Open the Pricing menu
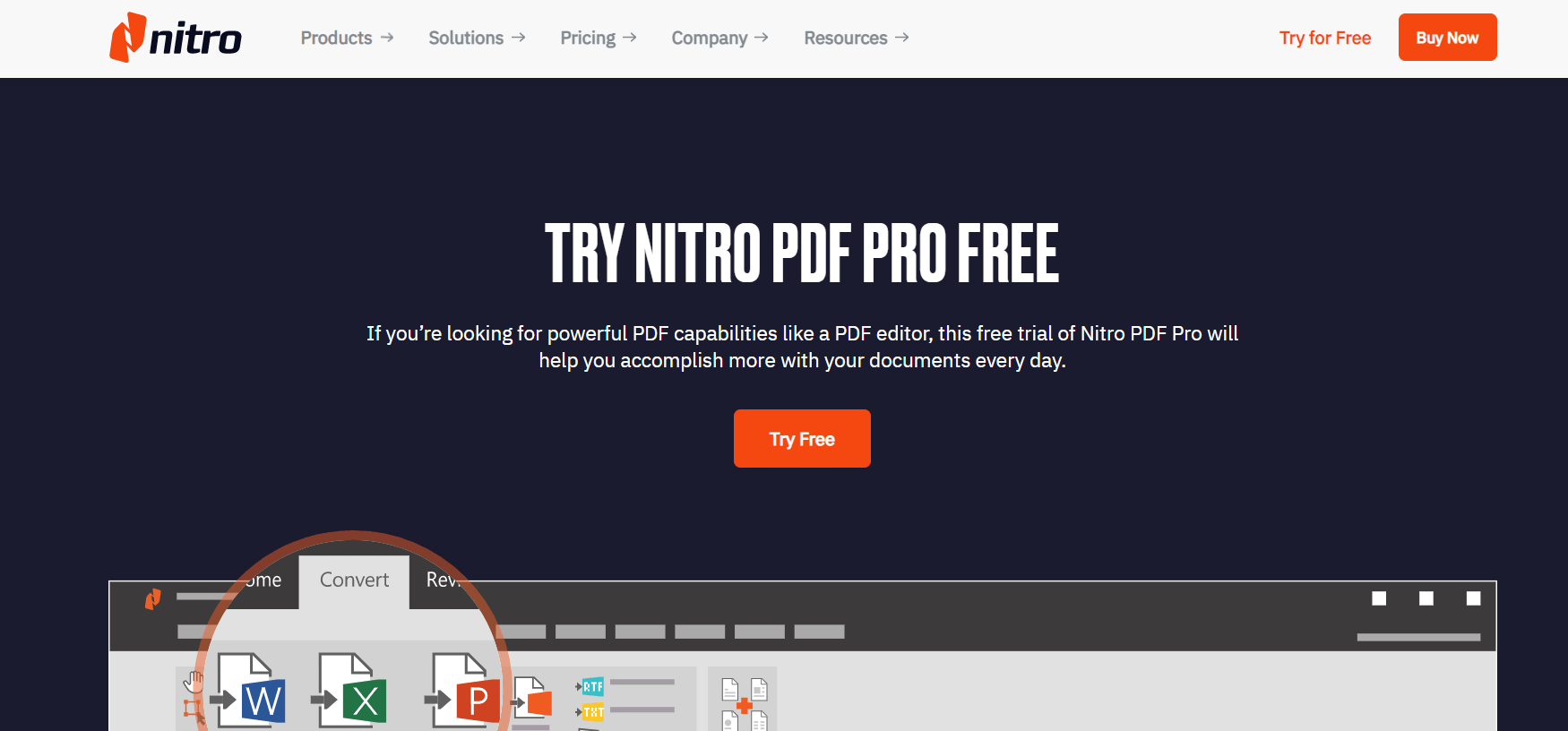 (x=599, y=38)
